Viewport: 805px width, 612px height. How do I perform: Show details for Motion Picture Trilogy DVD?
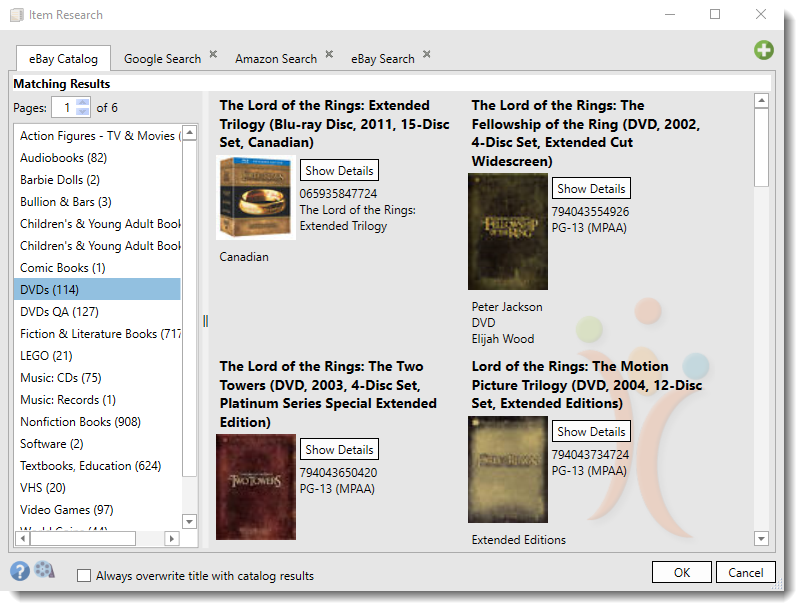591,431
